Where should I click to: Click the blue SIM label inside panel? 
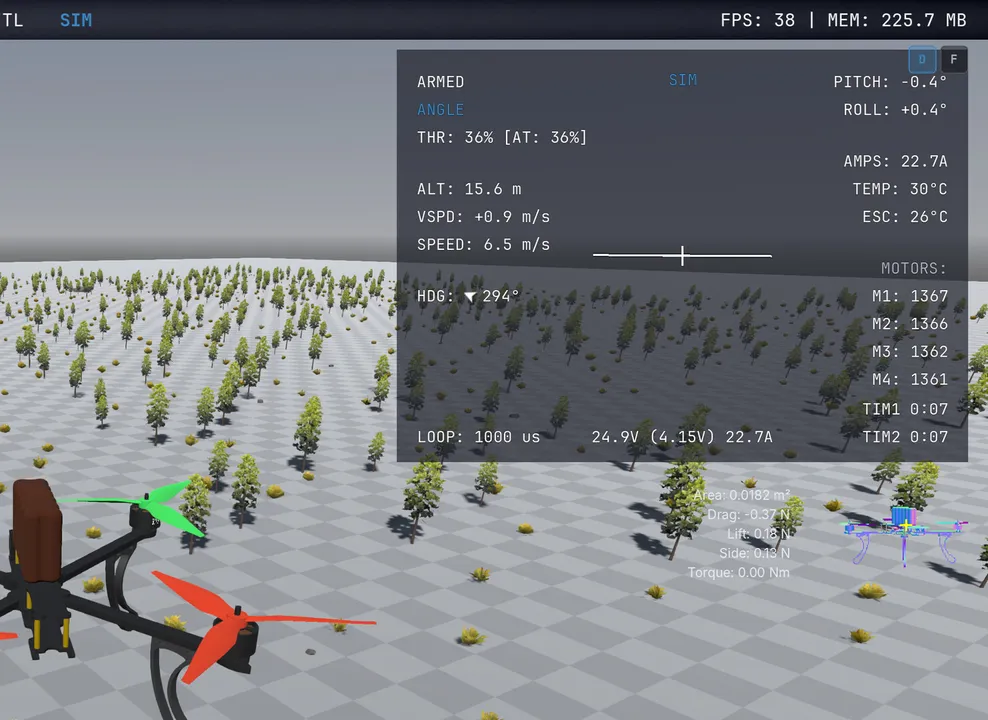pos(683,80)
